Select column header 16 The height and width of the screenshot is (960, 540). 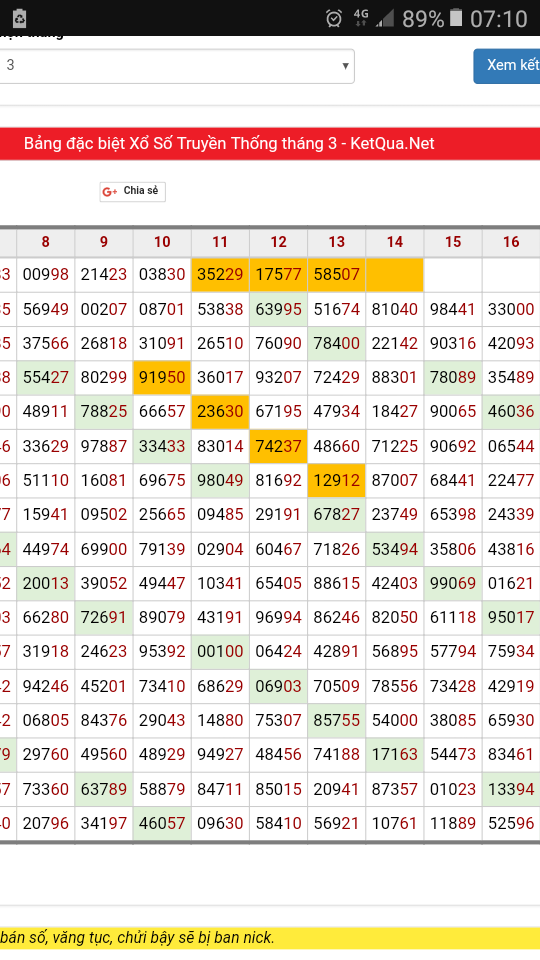(x=511, y=242)
